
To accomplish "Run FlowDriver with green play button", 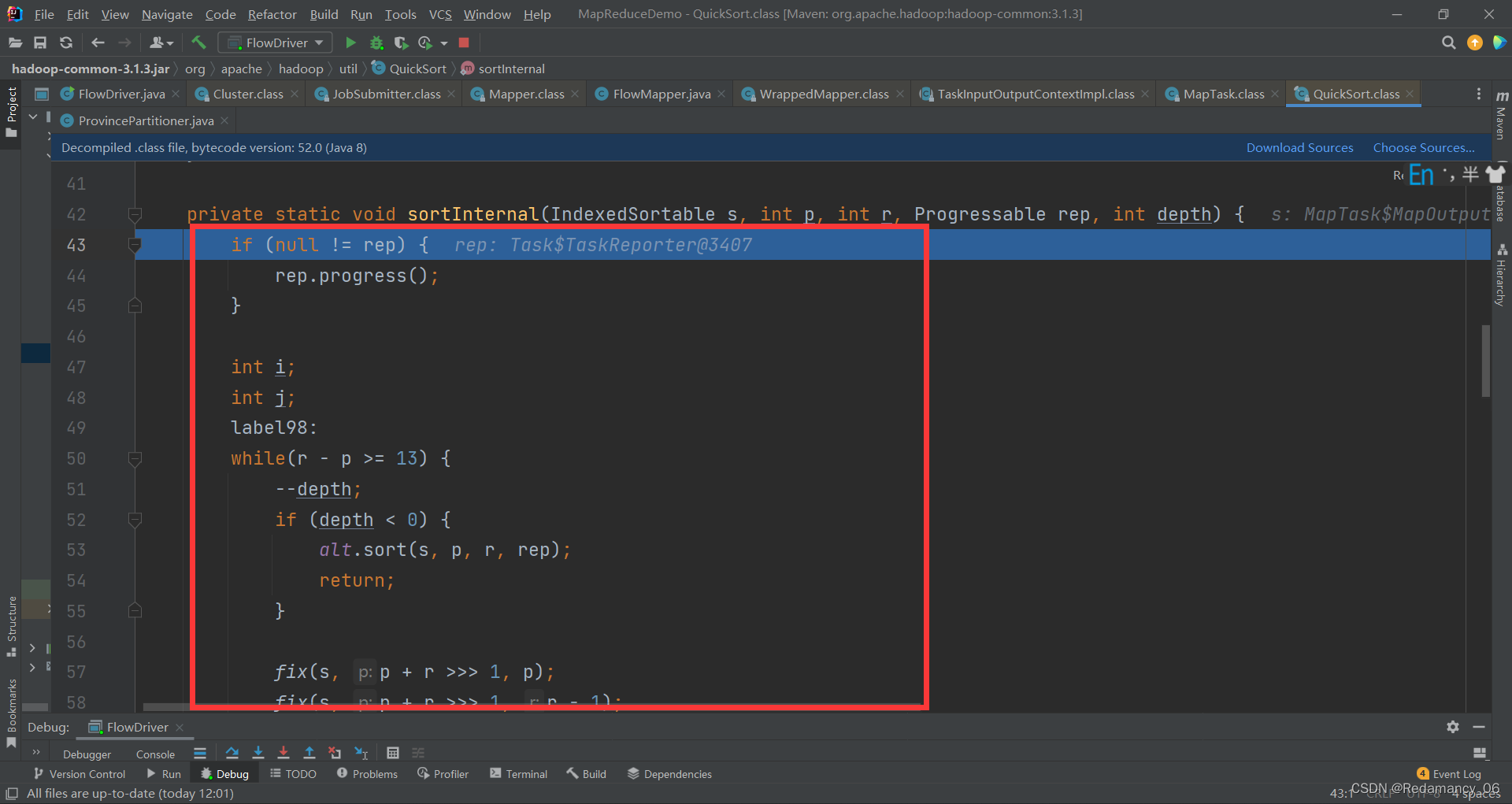I will [351, 43].
